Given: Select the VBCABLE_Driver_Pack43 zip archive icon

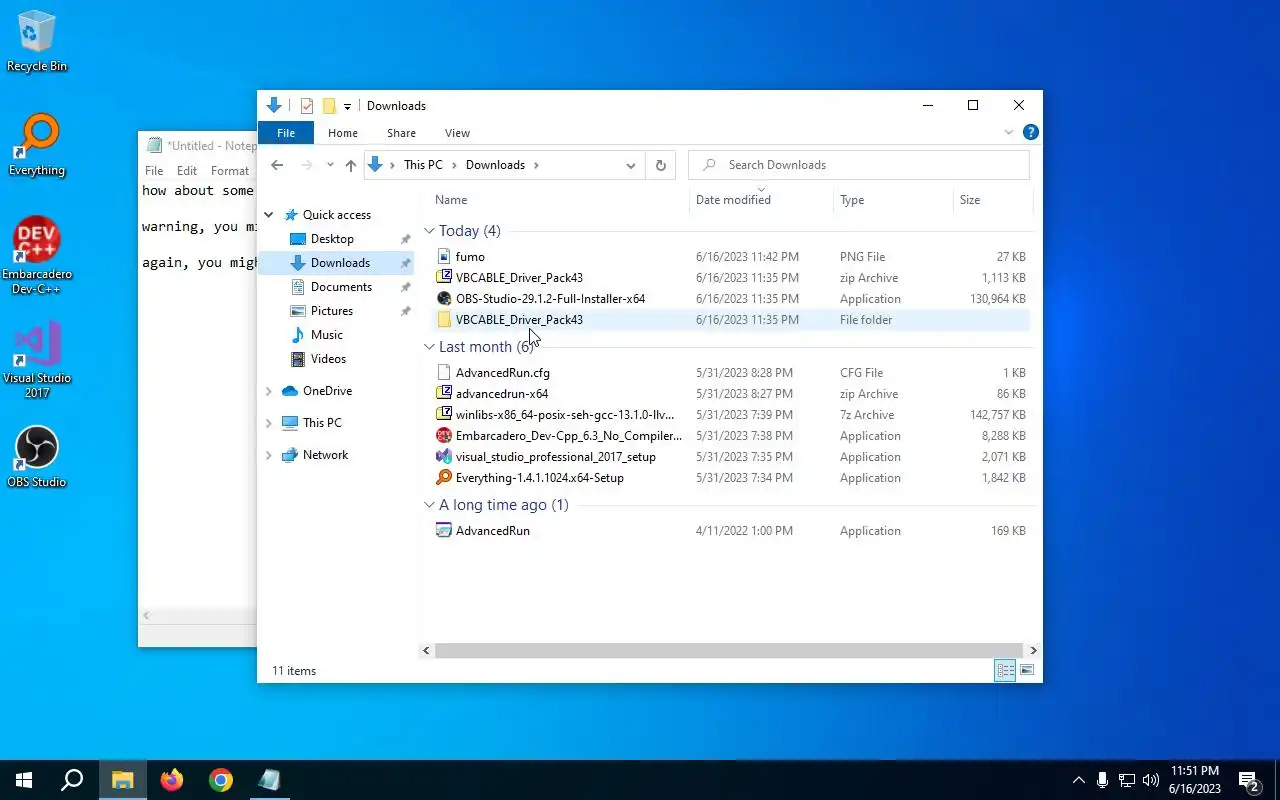Looking at the screenshot, I should pyautogui.click(x=444, y=278).
